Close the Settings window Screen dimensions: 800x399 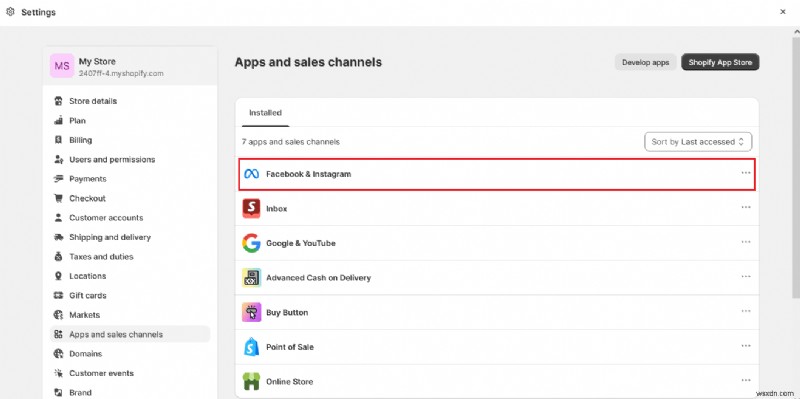coord(783,12)
